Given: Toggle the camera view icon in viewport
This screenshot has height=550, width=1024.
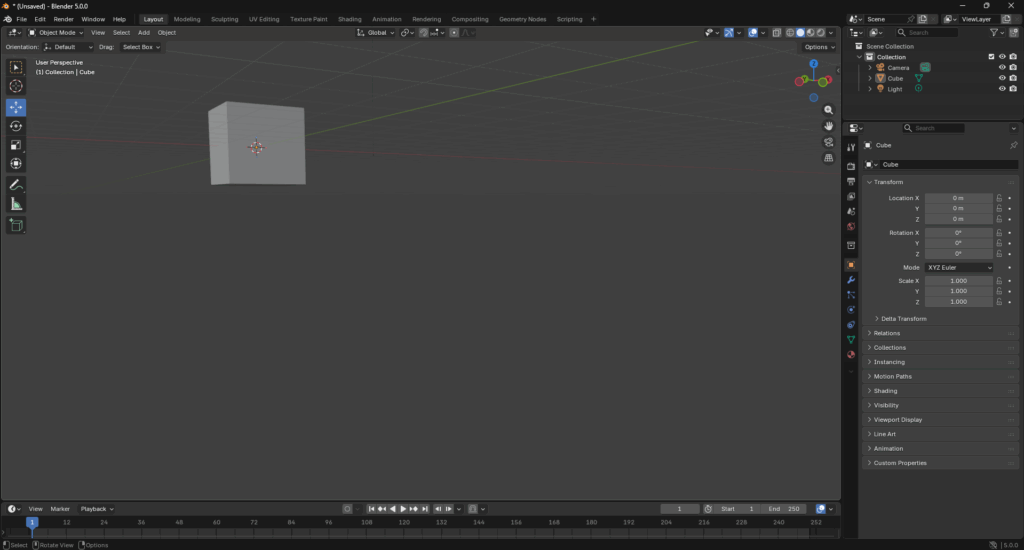Looking at the screenshot, I should [x=829, y=142].
